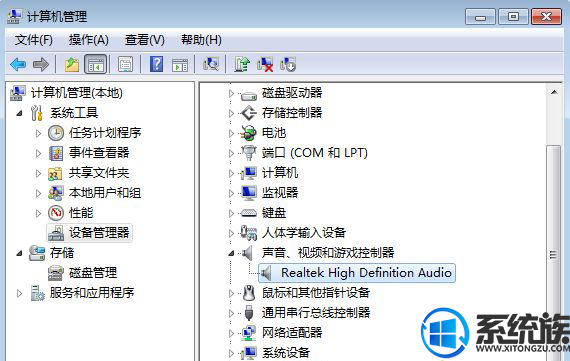
Task: Expand the 端口 (COM 和 LPT) category
Action: [231, 153]
